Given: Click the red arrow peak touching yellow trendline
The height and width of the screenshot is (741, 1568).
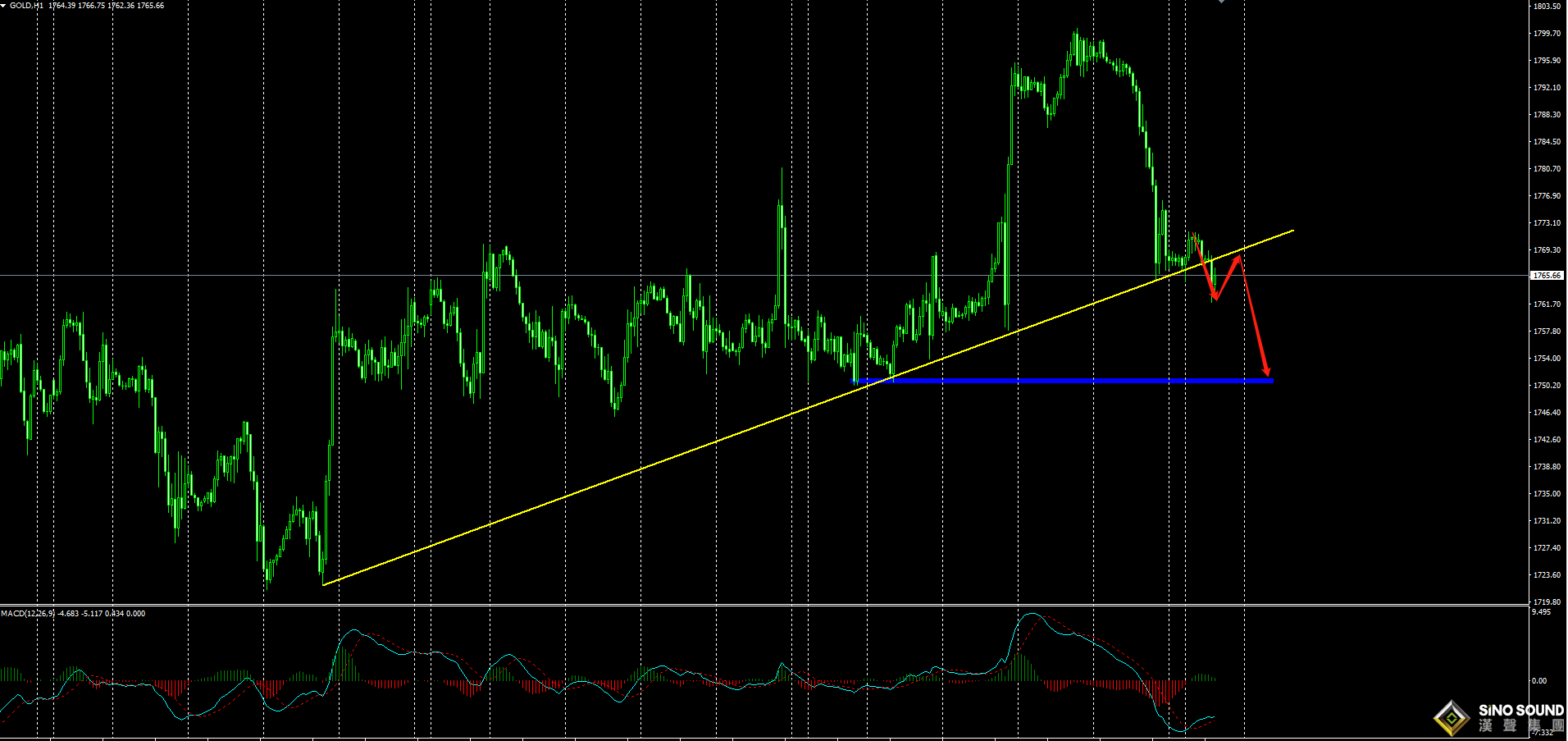Looking at the screenshot, I should coord(1239,258).
